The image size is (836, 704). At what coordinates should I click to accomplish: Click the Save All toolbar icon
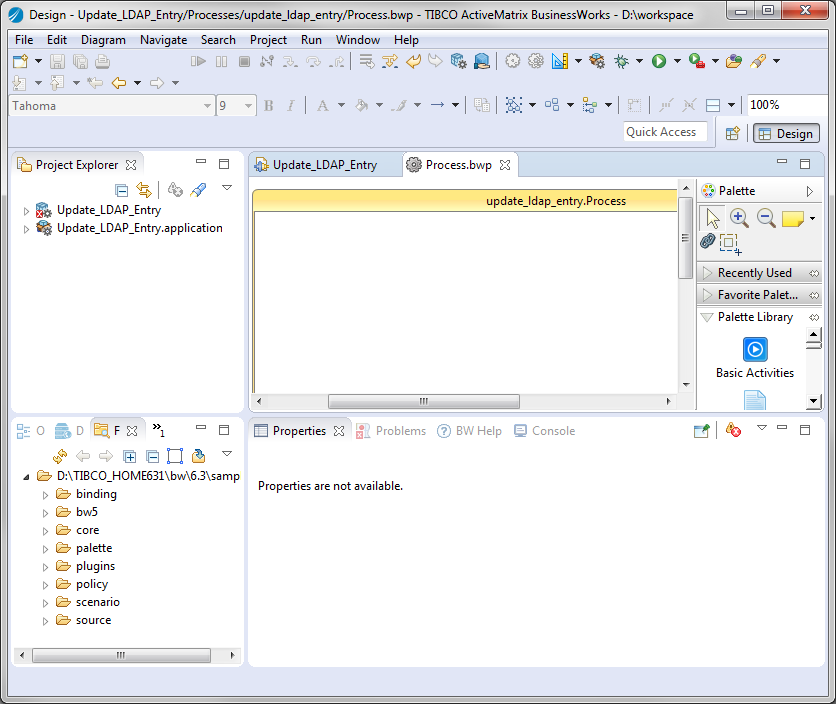pyautogui.click(x=80, y=61)
